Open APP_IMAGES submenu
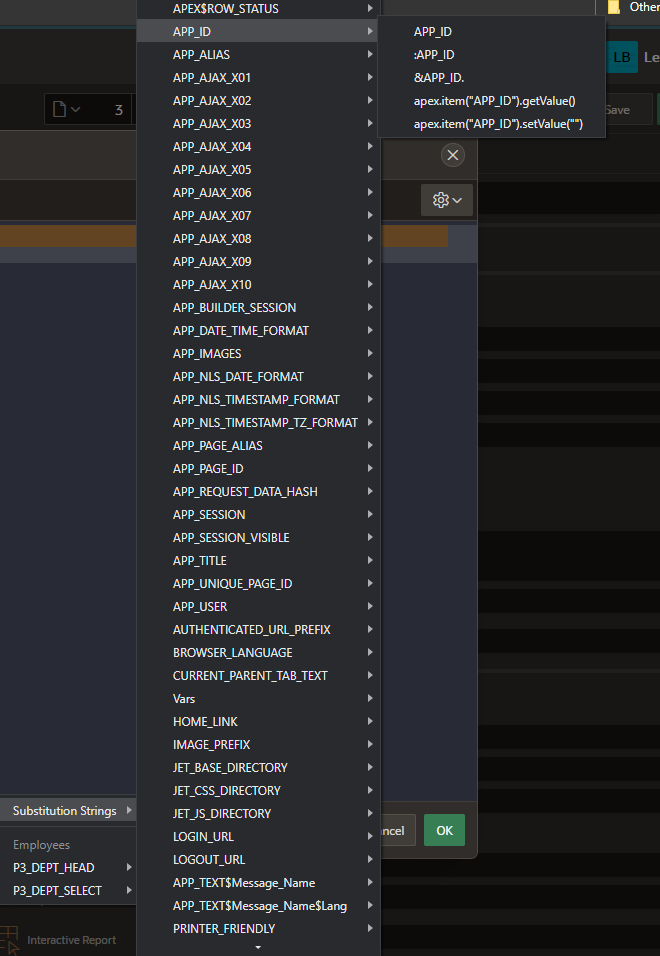The image size is (660, 956). 258,354
